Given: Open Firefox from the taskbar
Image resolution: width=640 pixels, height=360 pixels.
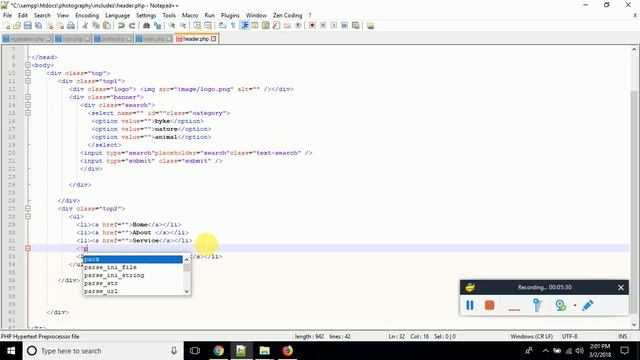Looking at the screenshot, I should [x=288, y=351].
